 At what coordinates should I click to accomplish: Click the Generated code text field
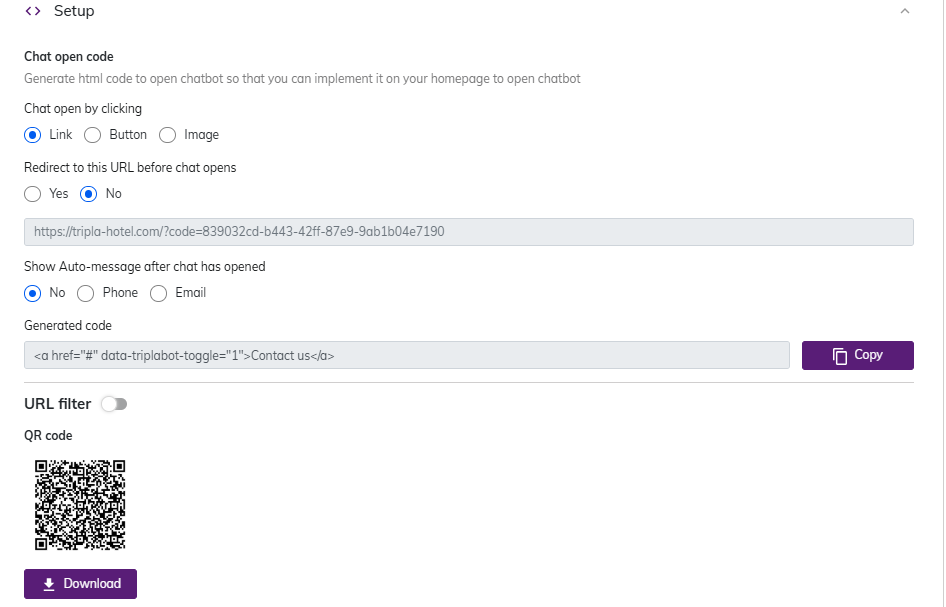click(x=406, y=355)
